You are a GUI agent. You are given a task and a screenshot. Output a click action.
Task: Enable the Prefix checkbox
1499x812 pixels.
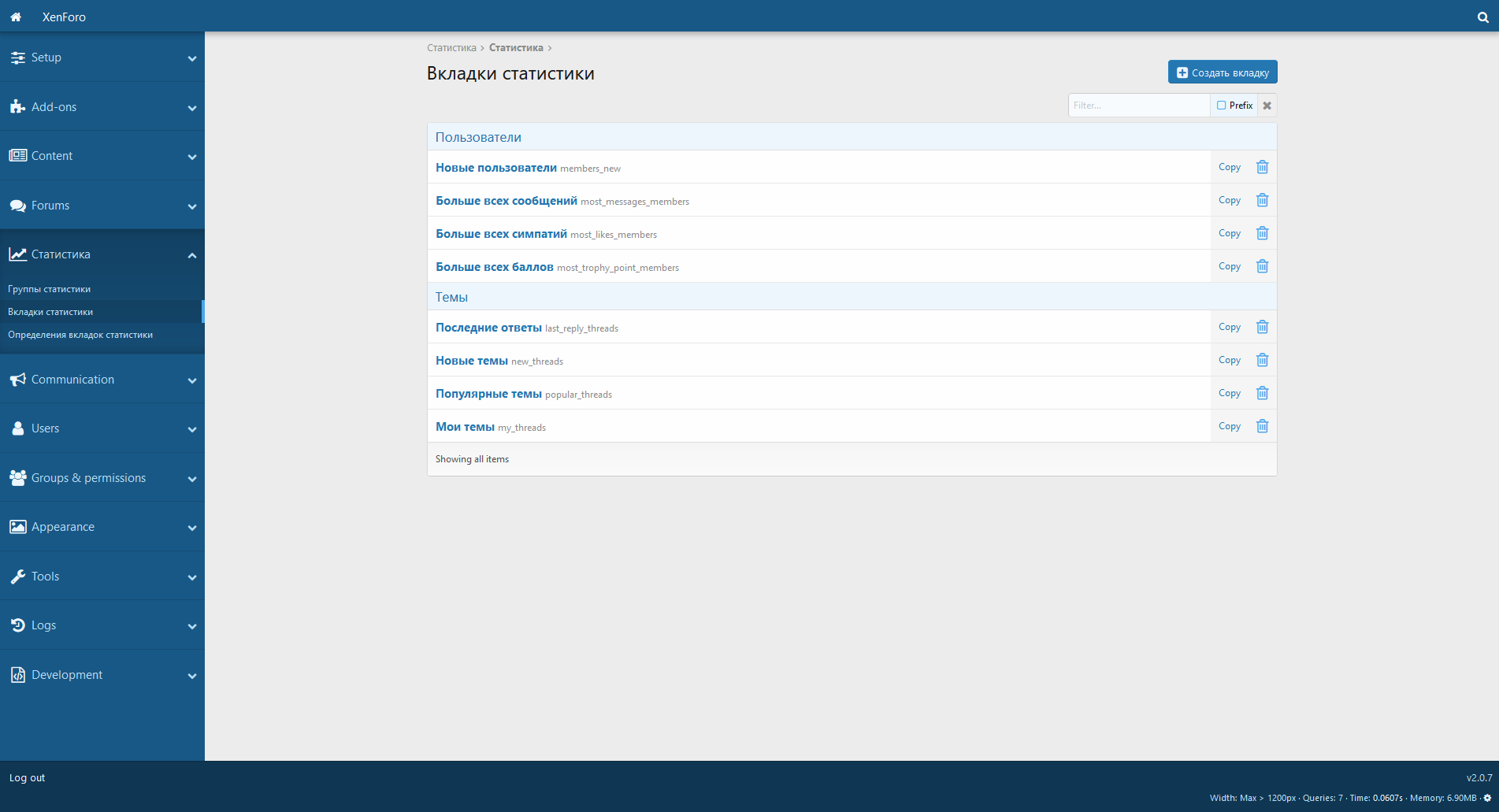(x=1222, y=106)
